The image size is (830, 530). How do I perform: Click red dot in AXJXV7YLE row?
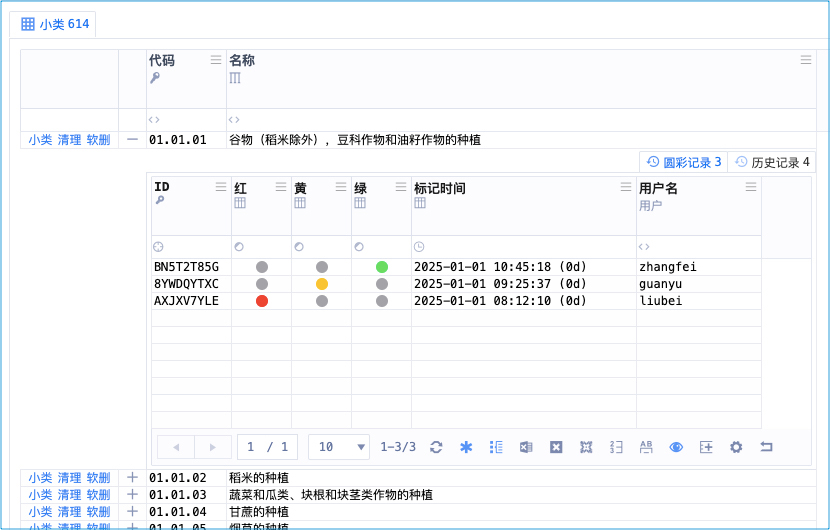pos(262,301)
